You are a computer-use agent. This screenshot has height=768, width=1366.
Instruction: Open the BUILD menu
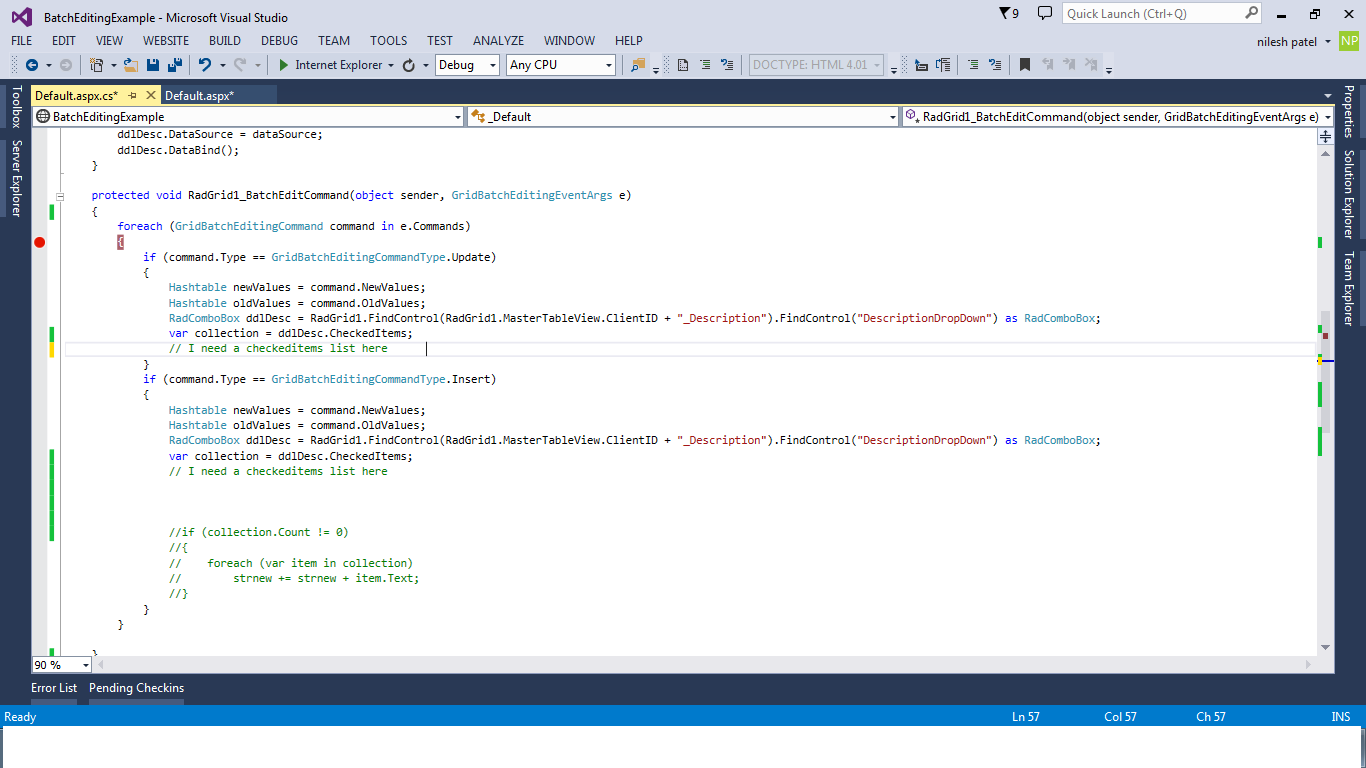(225, 41)
